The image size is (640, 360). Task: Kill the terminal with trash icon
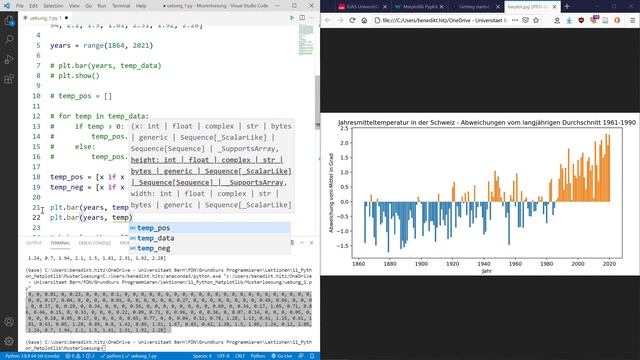point(292,243)
